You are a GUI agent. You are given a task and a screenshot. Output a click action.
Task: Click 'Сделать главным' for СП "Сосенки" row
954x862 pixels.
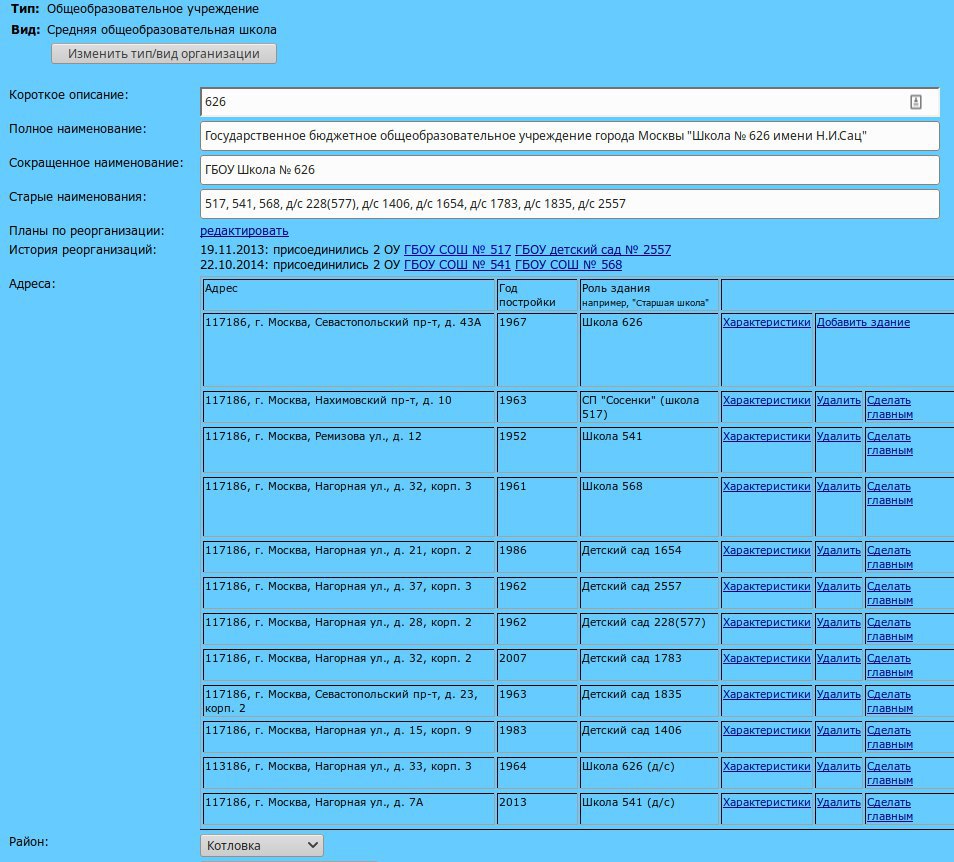[x=890, y=407]
